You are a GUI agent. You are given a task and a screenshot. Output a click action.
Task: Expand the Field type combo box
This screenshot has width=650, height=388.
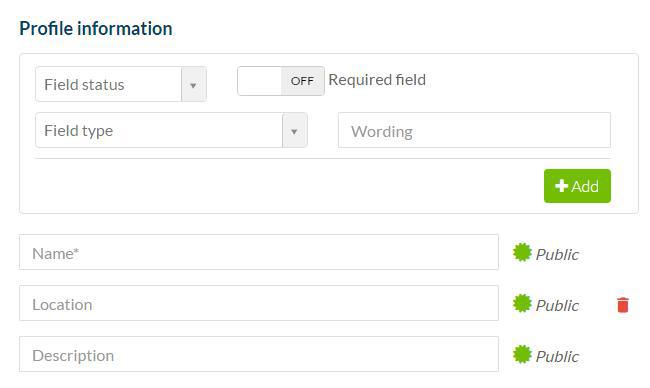pos(171,130)
